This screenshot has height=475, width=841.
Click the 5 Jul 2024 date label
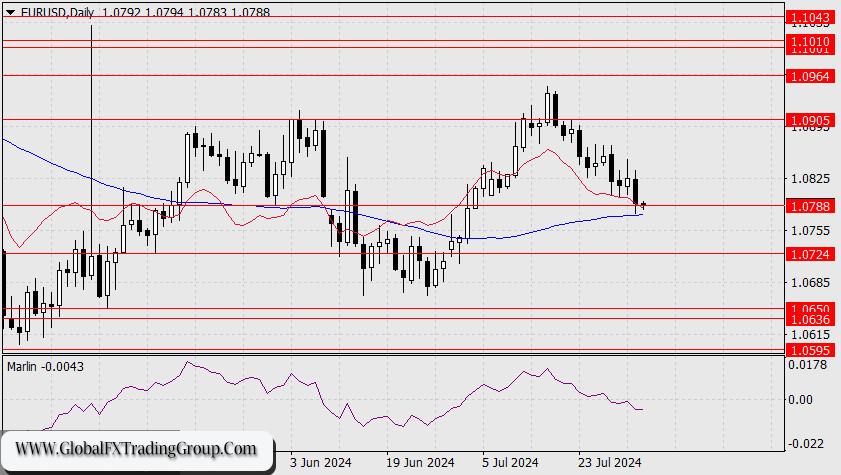510,462
